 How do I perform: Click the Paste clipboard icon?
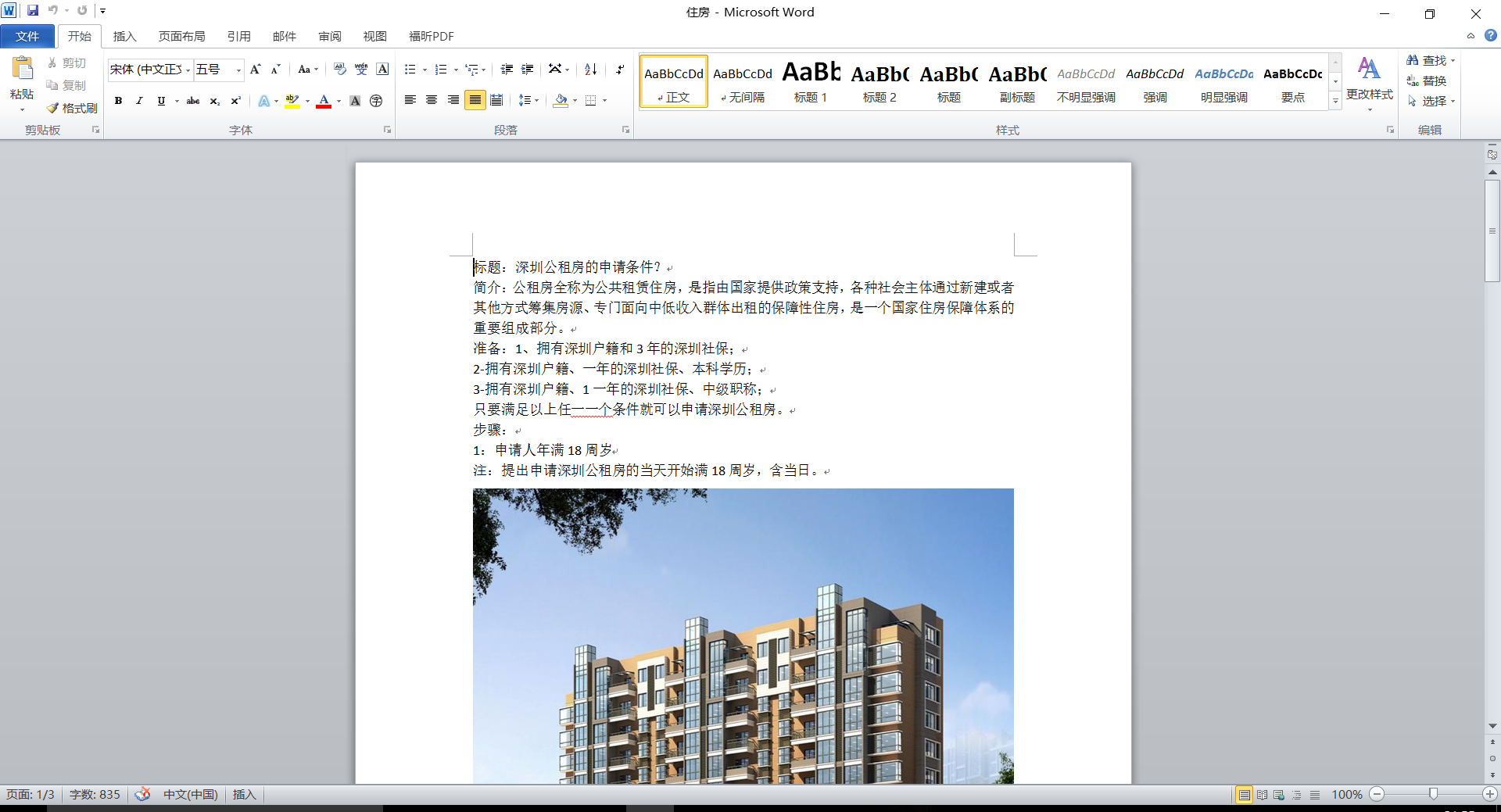click(23, 69)
